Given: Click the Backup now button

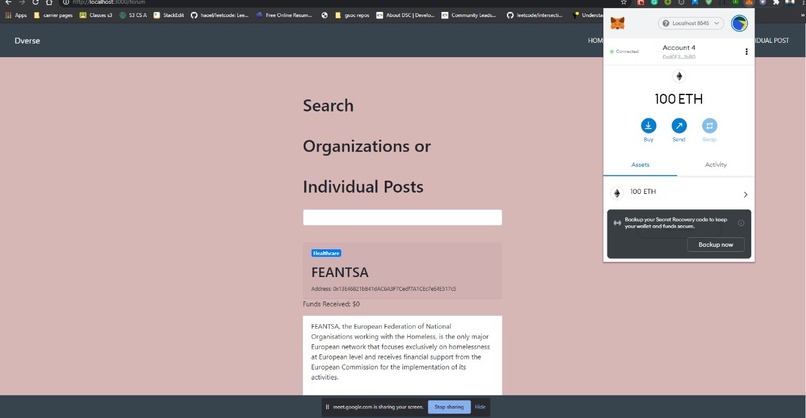Looking at the screenshot, I should point(716,245).
